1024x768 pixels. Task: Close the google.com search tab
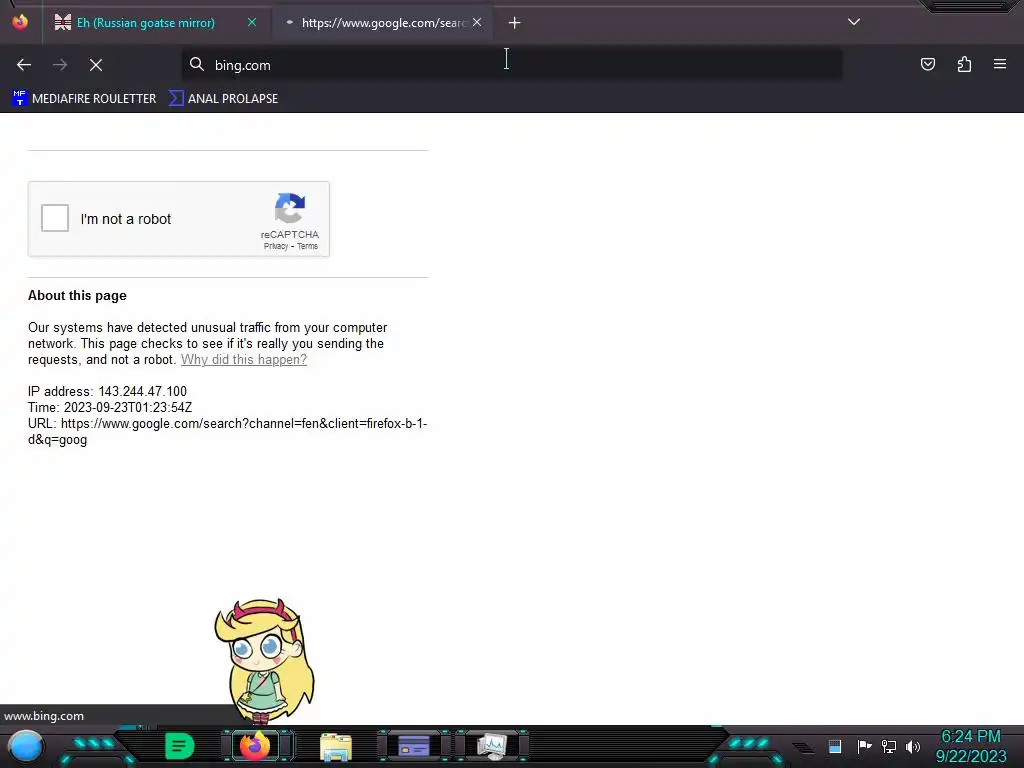click(477, 22)
